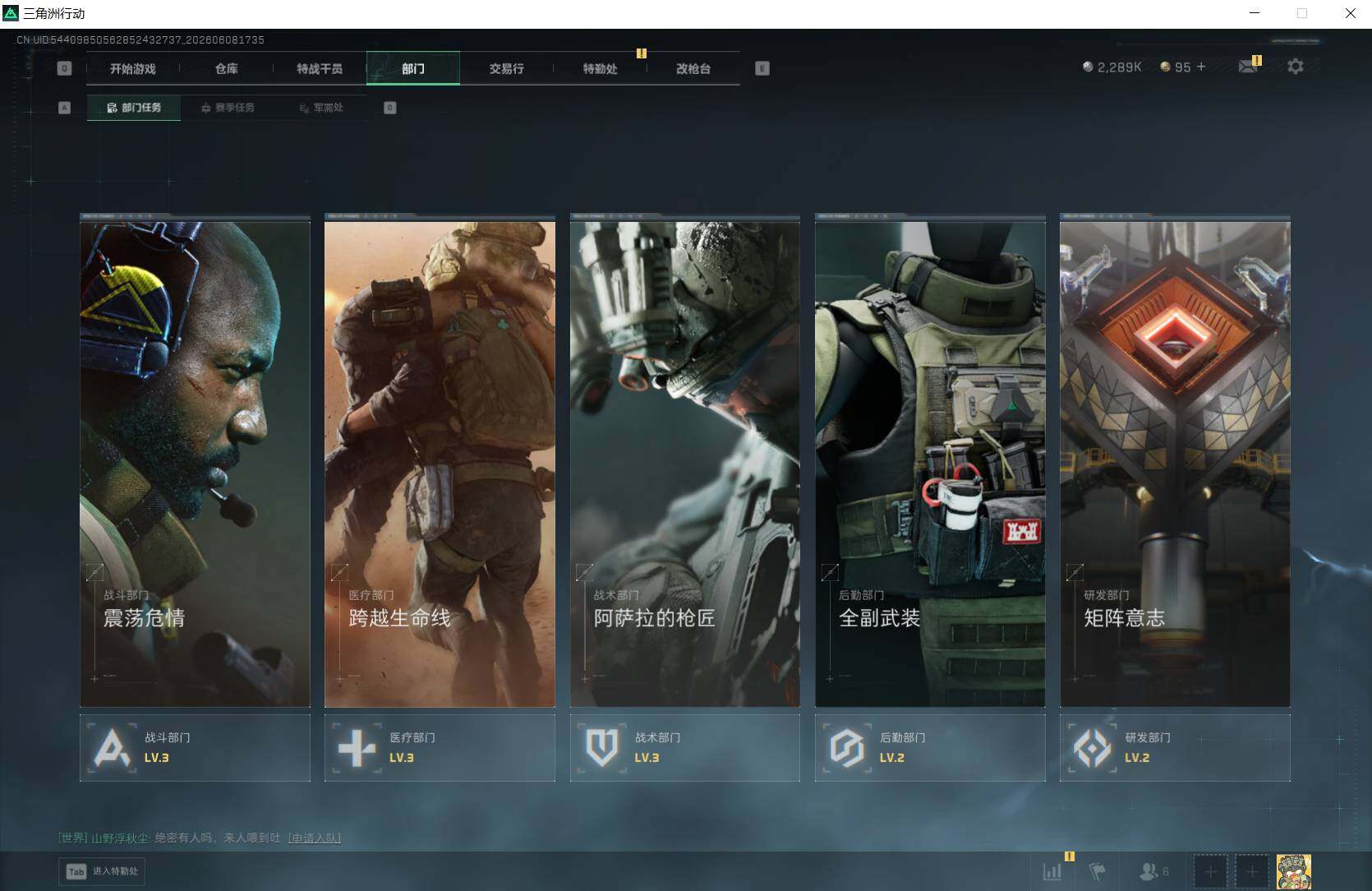Click the D key sub-tab icon

point(390,108)
